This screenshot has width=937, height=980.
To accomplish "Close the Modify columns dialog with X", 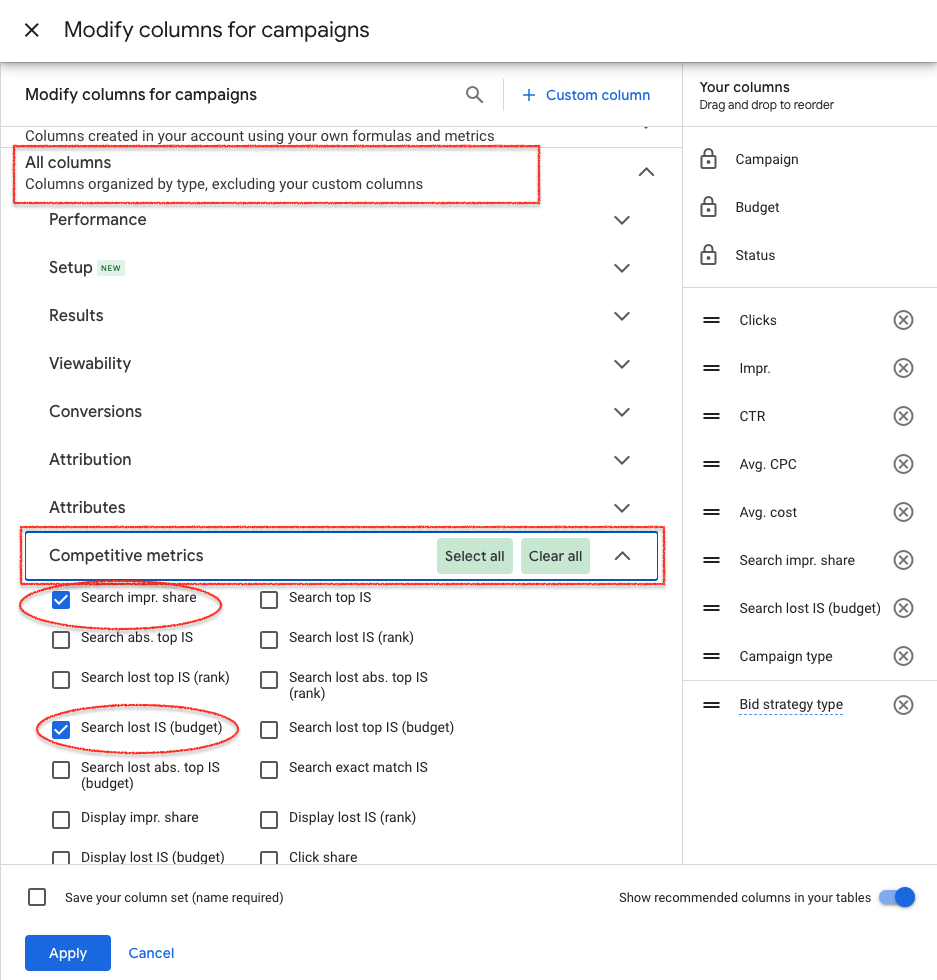I will click(x=32, y=30).
